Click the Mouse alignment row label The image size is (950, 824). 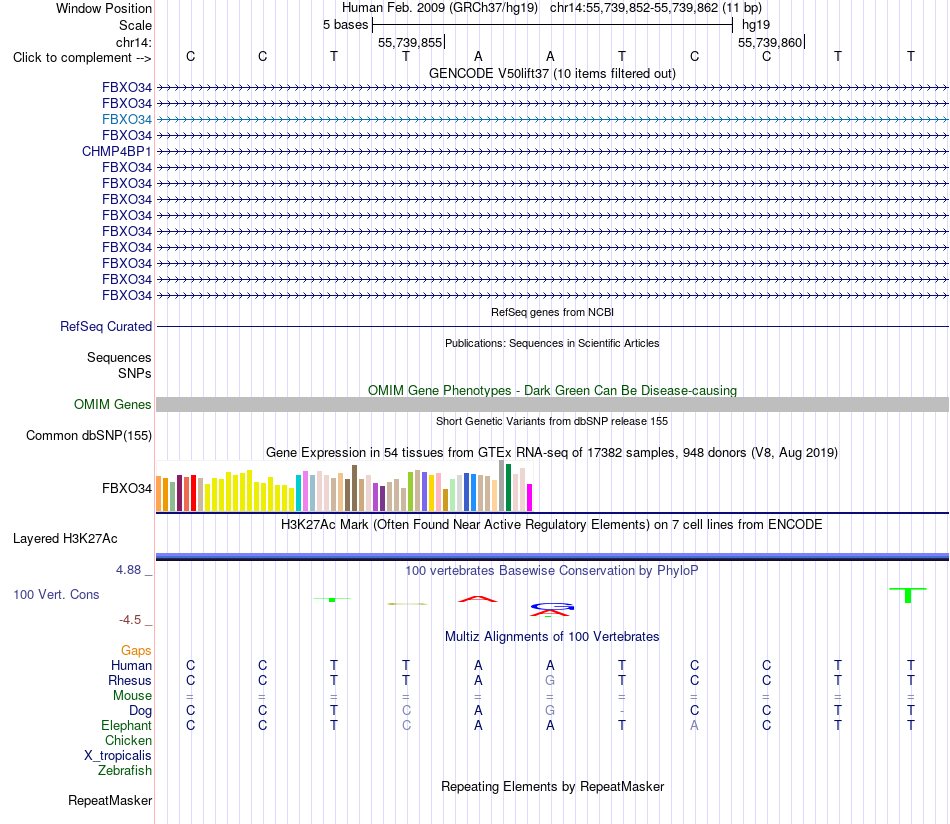coord(132,696)
